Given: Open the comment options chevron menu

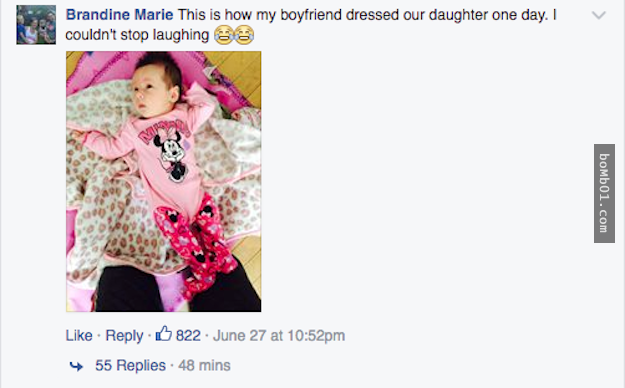Looking at the screenshot, I should pos(599,16).
